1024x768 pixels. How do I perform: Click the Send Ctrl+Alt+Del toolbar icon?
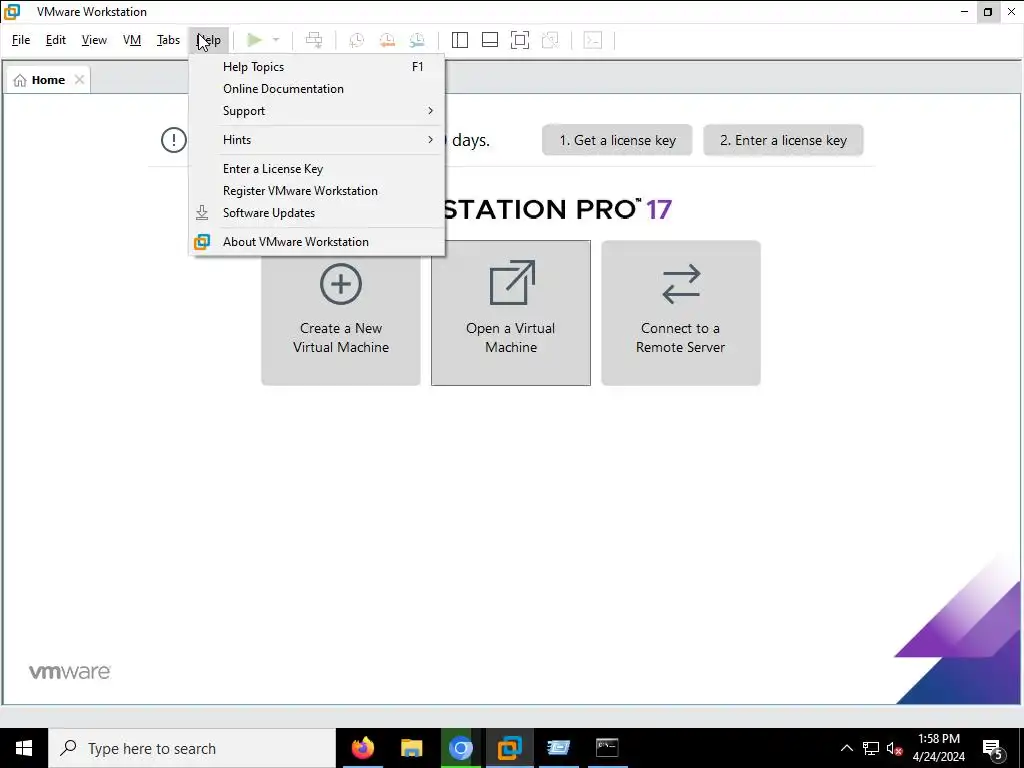[314, 40]
